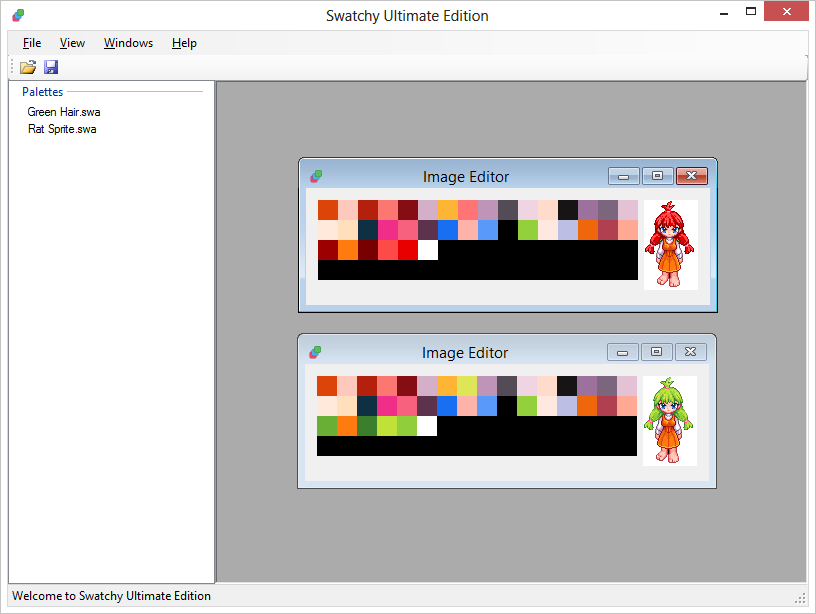Click the app icon of the bottom Image Editor window
Viewport: 816px width, 614px height.
(315, 352)
